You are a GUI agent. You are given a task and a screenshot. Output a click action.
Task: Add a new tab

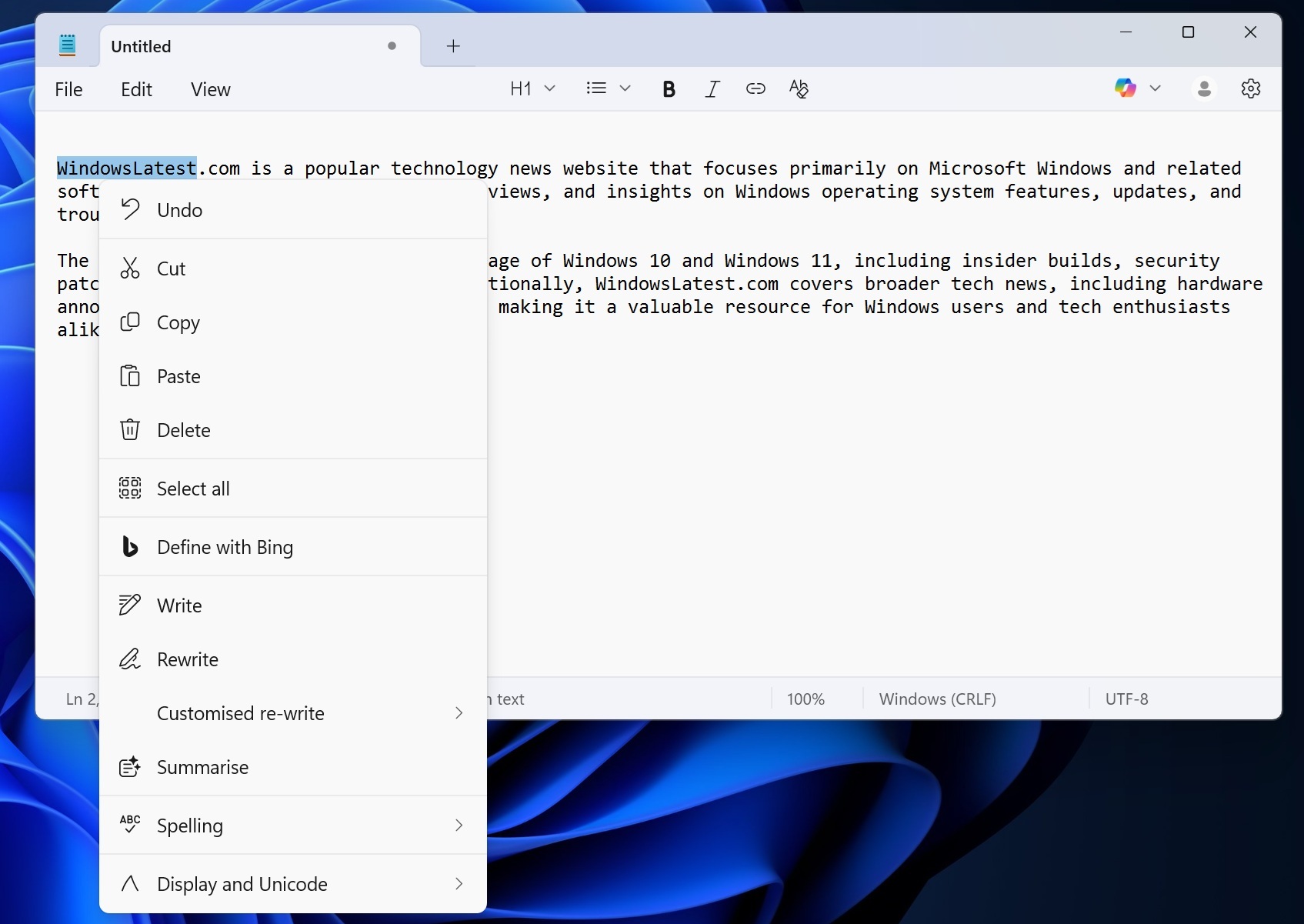point(453,46)
